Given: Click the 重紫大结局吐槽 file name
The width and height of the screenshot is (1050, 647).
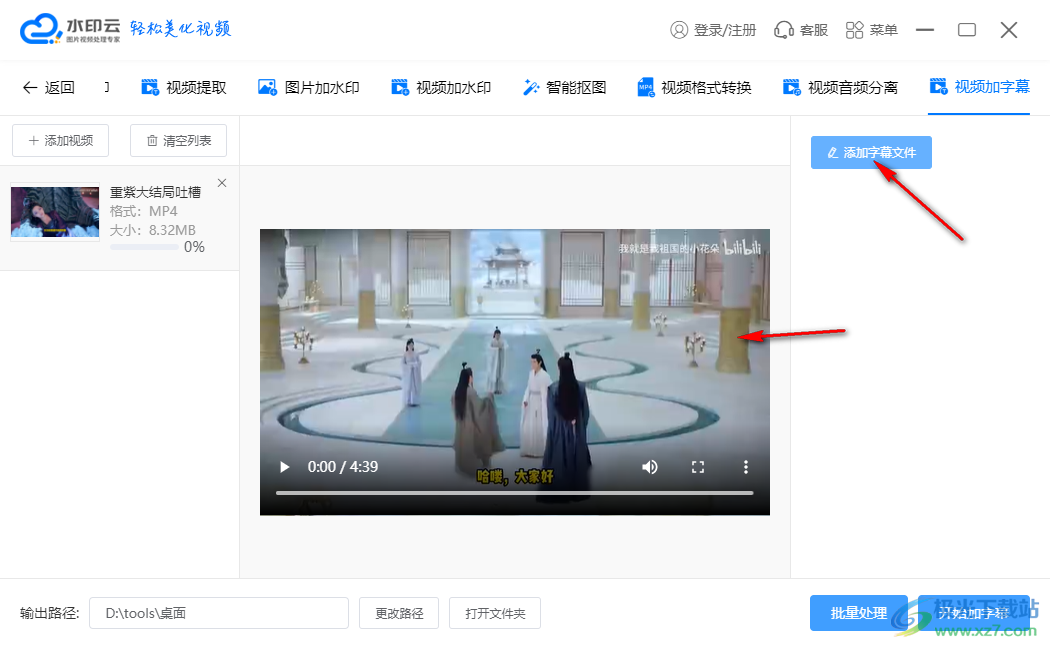Looking at the screenshot, I should click(155, 192).
